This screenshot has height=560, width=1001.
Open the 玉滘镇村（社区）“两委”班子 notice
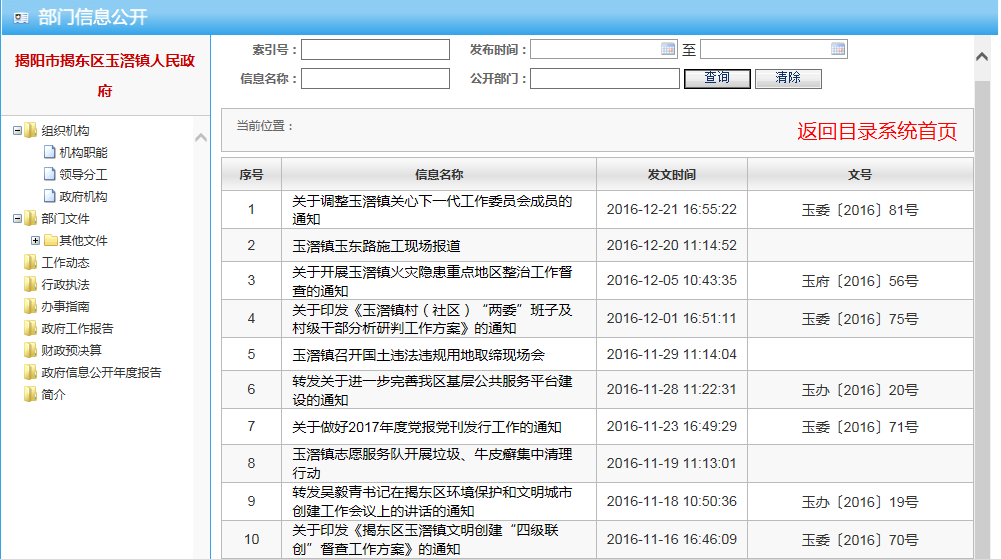click(432, 319)
